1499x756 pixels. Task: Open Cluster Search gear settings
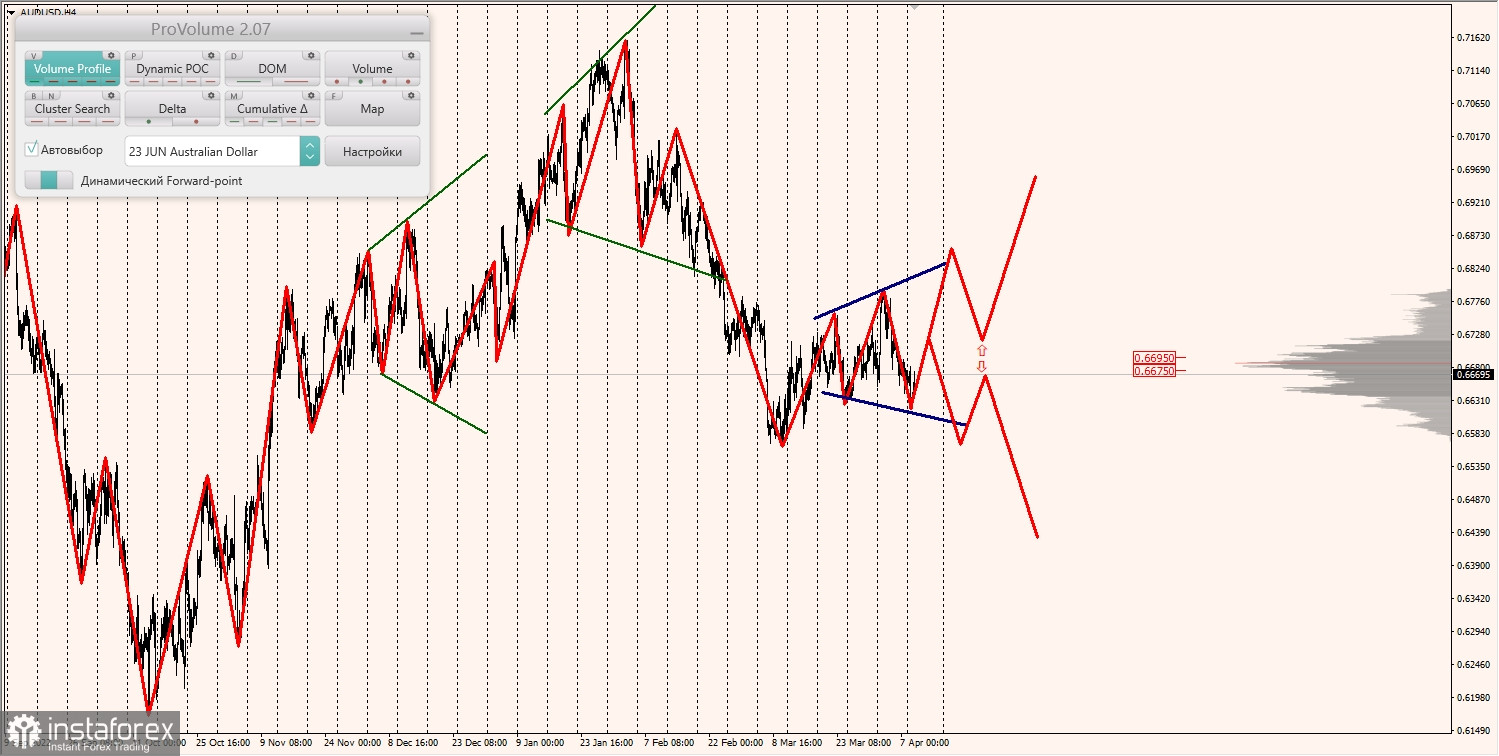pyautogui.click(x=111, y=95)
